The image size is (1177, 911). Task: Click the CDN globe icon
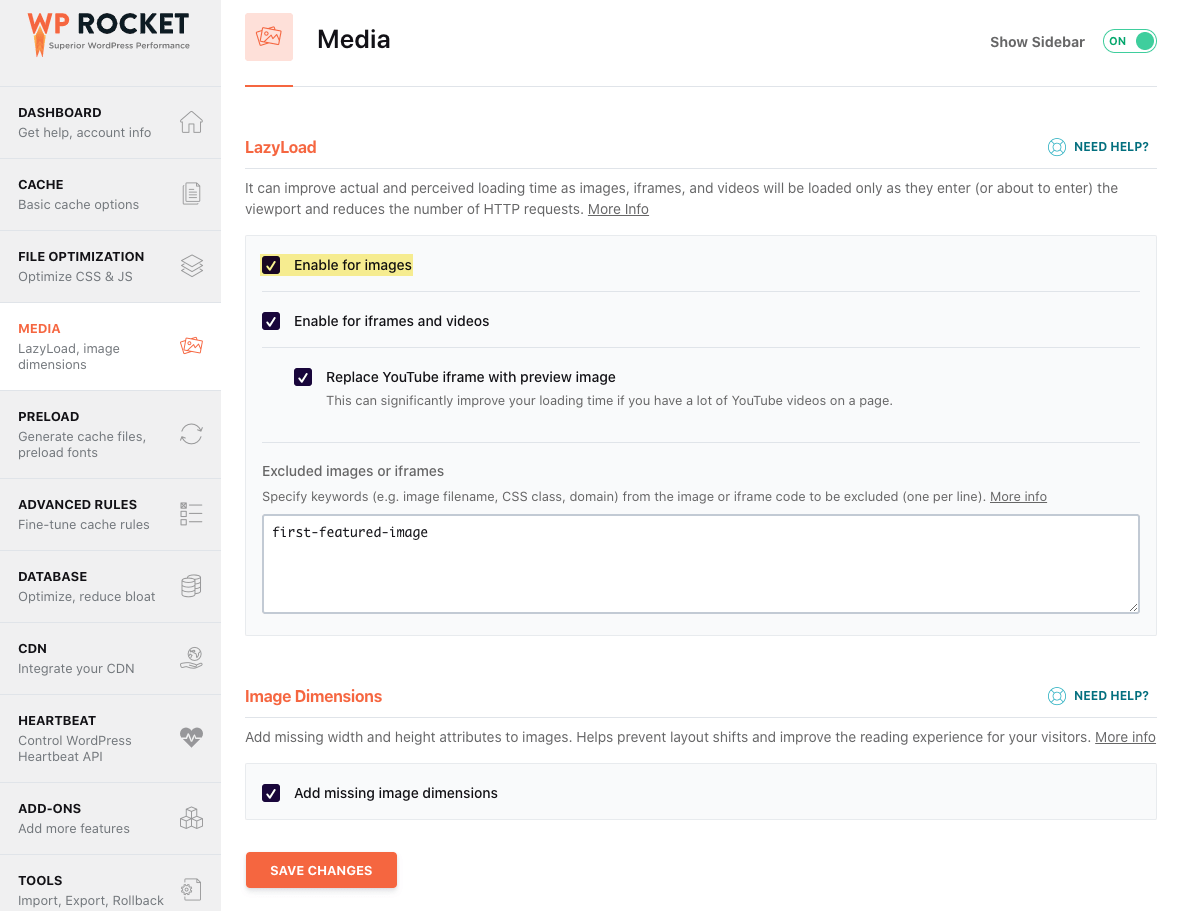pos(191,657)
